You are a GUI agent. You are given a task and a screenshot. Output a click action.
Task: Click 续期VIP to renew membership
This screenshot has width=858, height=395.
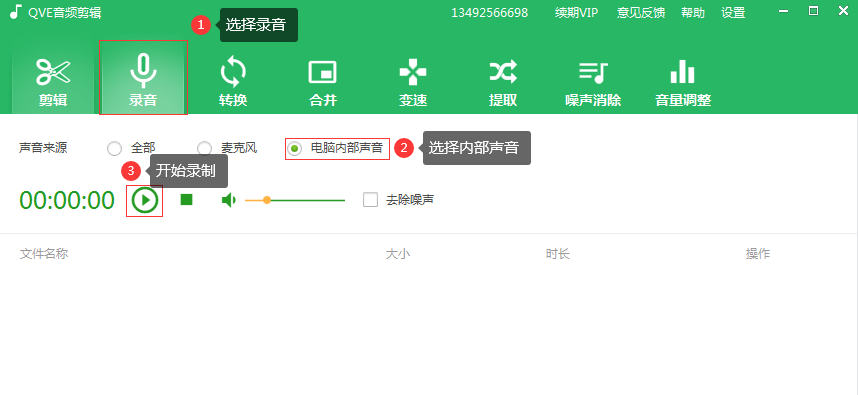[x=576, y=13]
